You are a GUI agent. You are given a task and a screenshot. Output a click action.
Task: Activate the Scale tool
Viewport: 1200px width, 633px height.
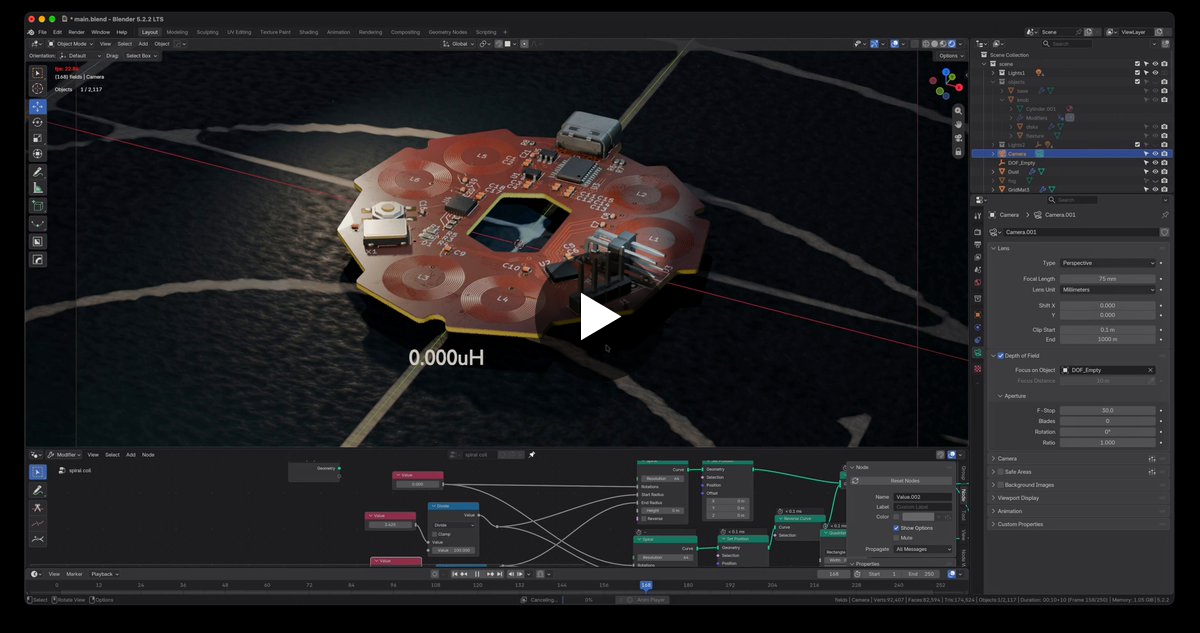coord(38,138)
